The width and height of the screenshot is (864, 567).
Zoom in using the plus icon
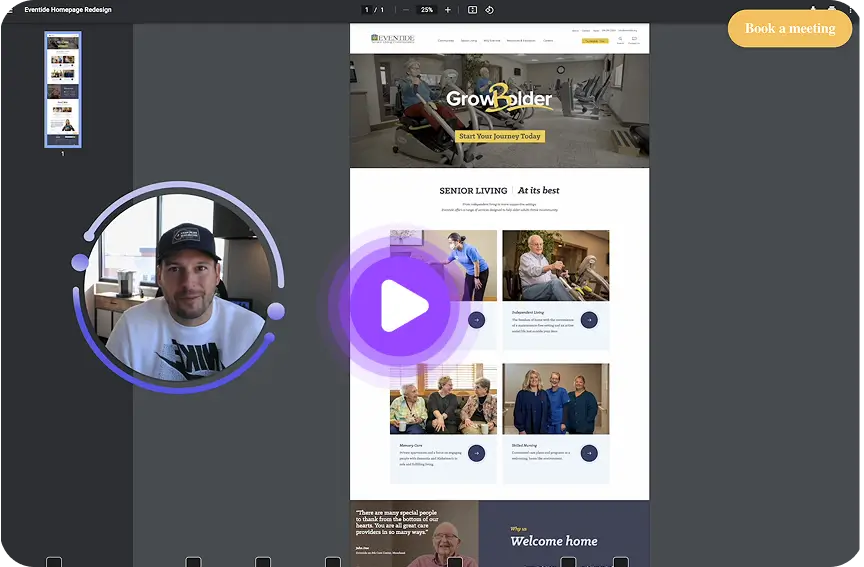[447, 10]
